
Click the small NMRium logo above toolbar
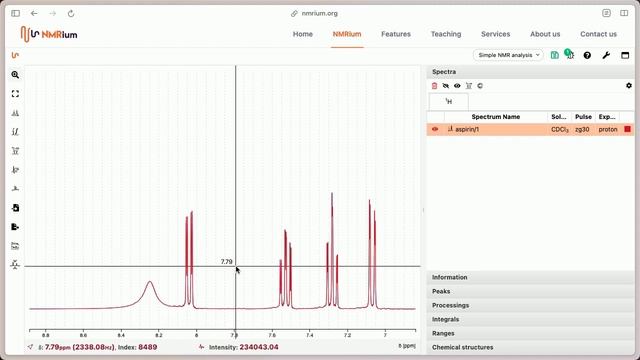pyautogui.click(x=15, y=55)
